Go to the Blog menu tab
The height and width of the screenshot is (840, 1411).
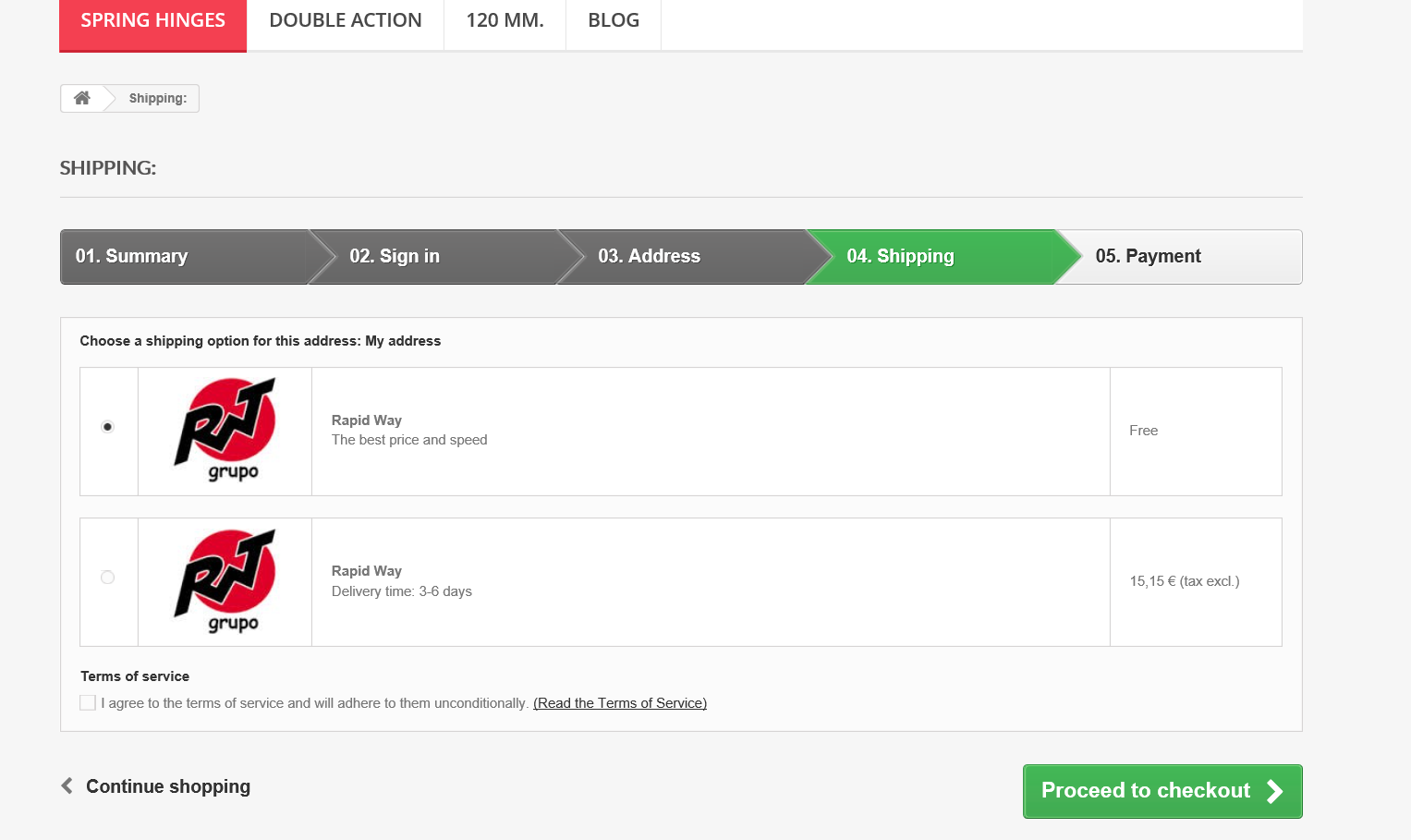click(614, 21)
